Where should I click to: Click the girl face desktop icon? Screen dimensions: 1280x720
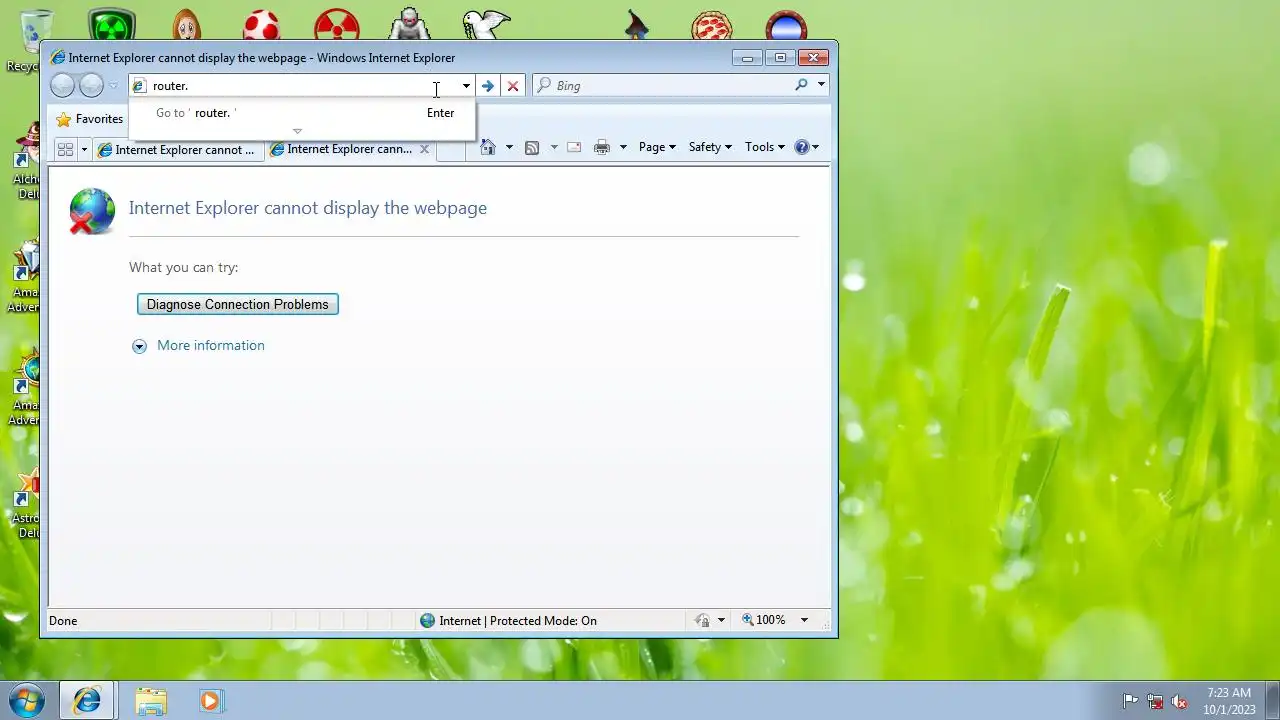click(187, 24)
